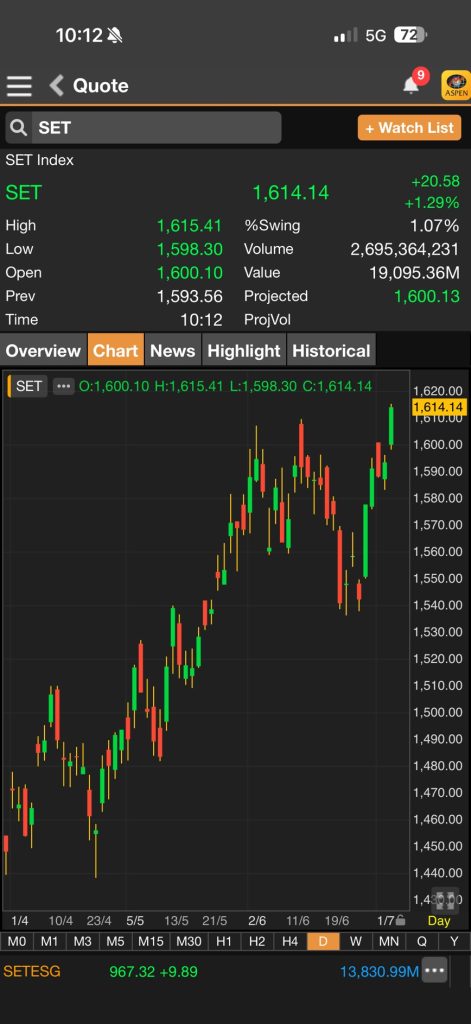This screenshot has width=471, height=1024.
Task: Choose the Q quarterly timeframe
Action: pos(421,941)
